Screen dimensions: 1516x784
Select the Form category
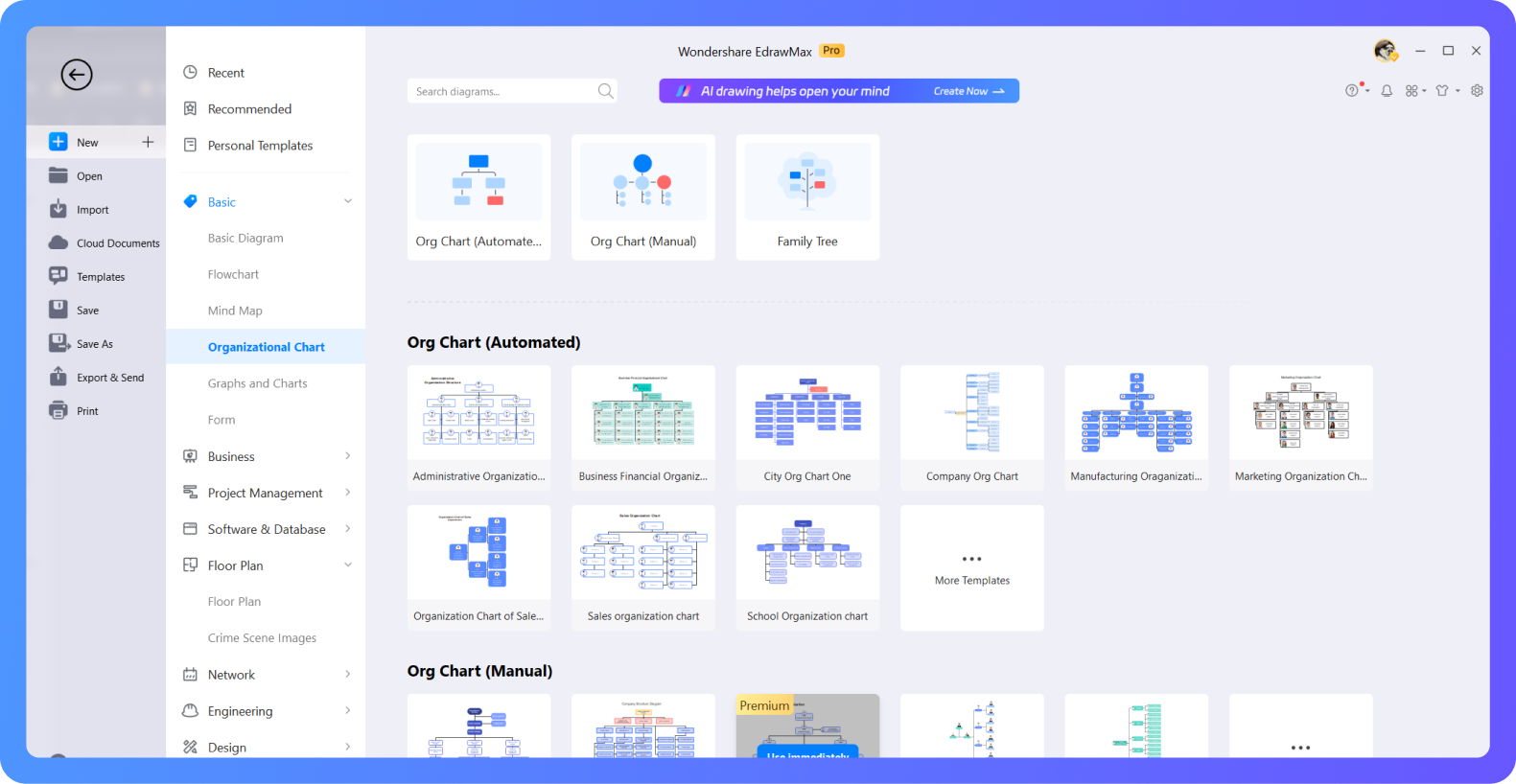click(222, 420)
